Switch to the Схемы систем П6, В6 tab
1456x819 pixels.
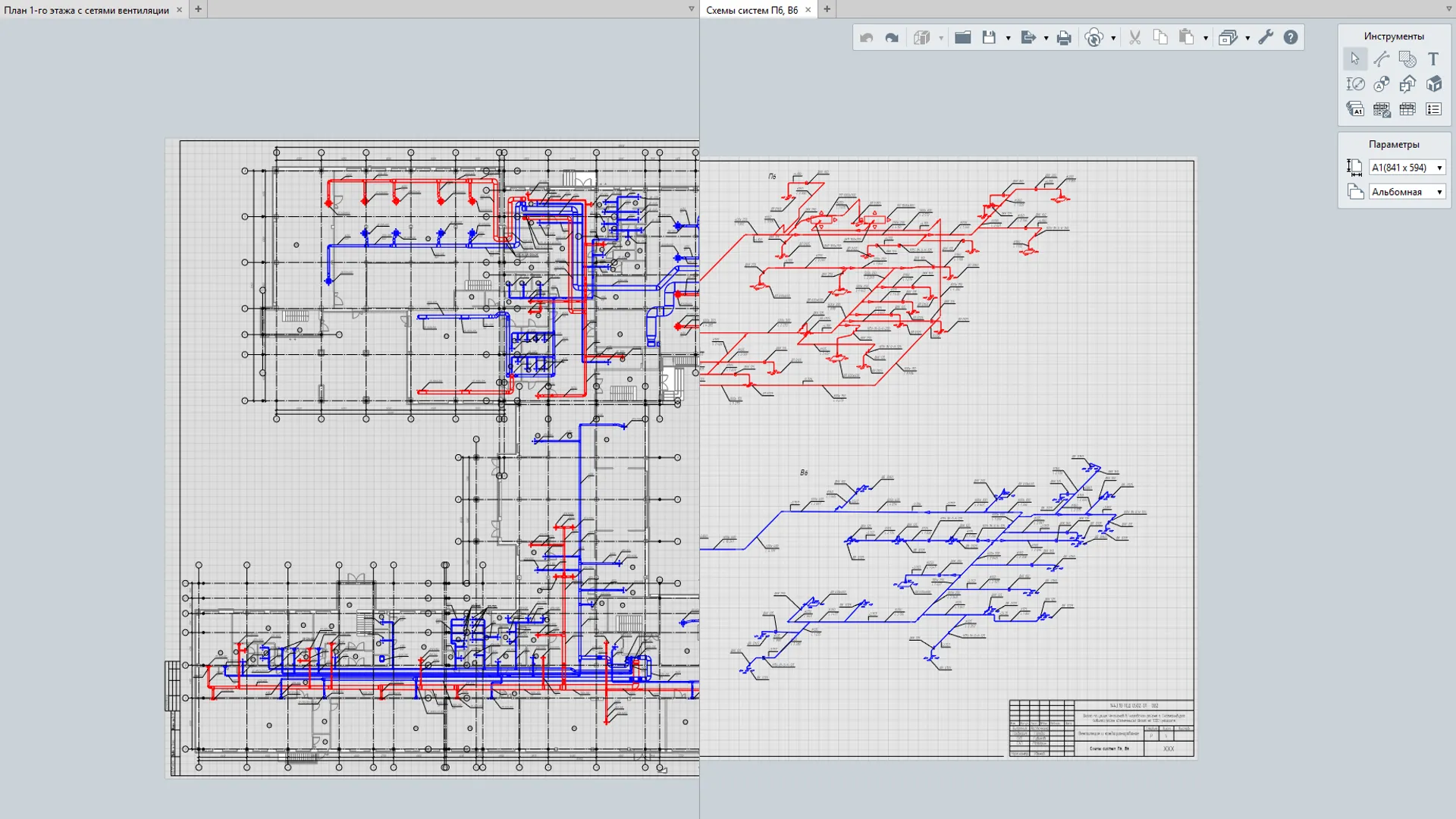point(752,10)
